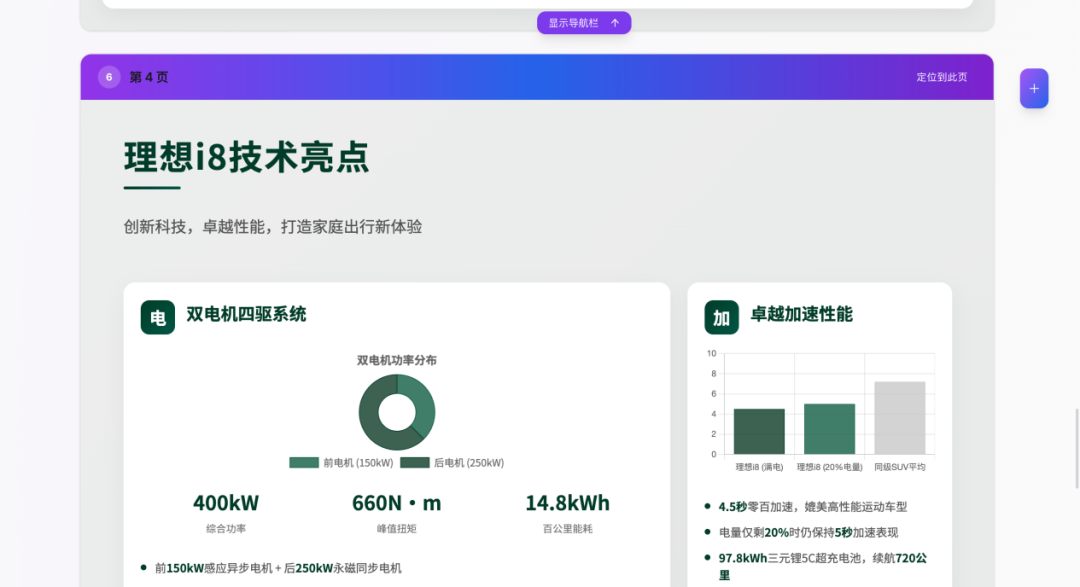
Task: Select the 第 4 页 header label
Action: [x=149, y=77]
